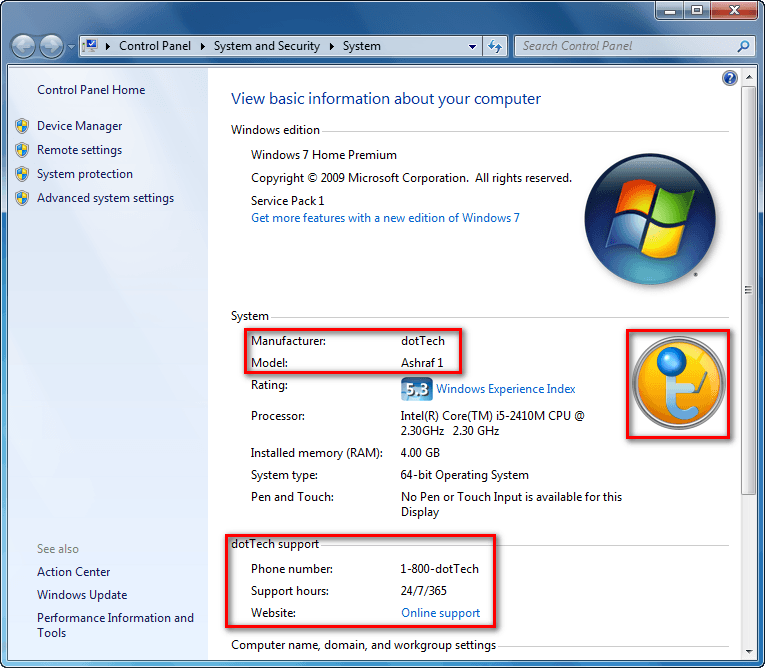
Task: Click the Ashraf 1 model value
Action: point(422,363)
